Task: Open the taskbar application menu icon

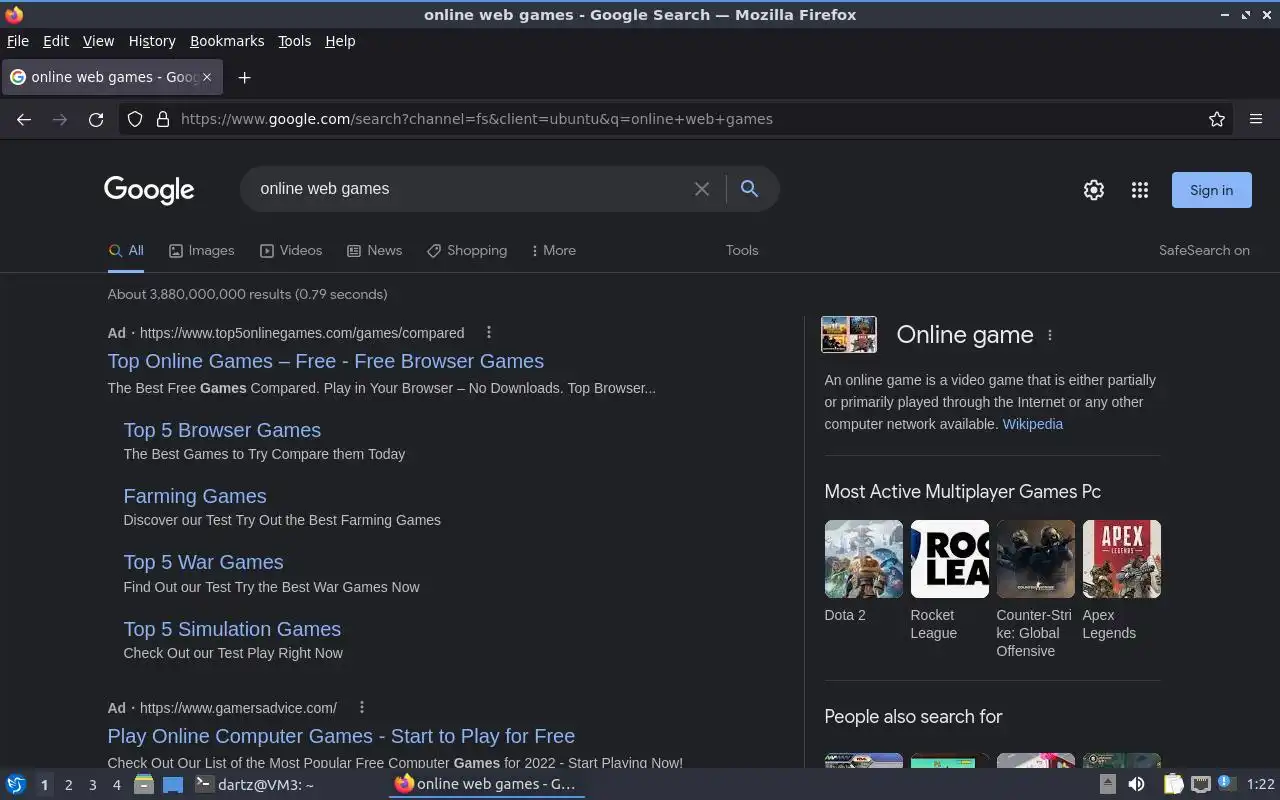Action: pyautogui.click(x=16, y=785)
